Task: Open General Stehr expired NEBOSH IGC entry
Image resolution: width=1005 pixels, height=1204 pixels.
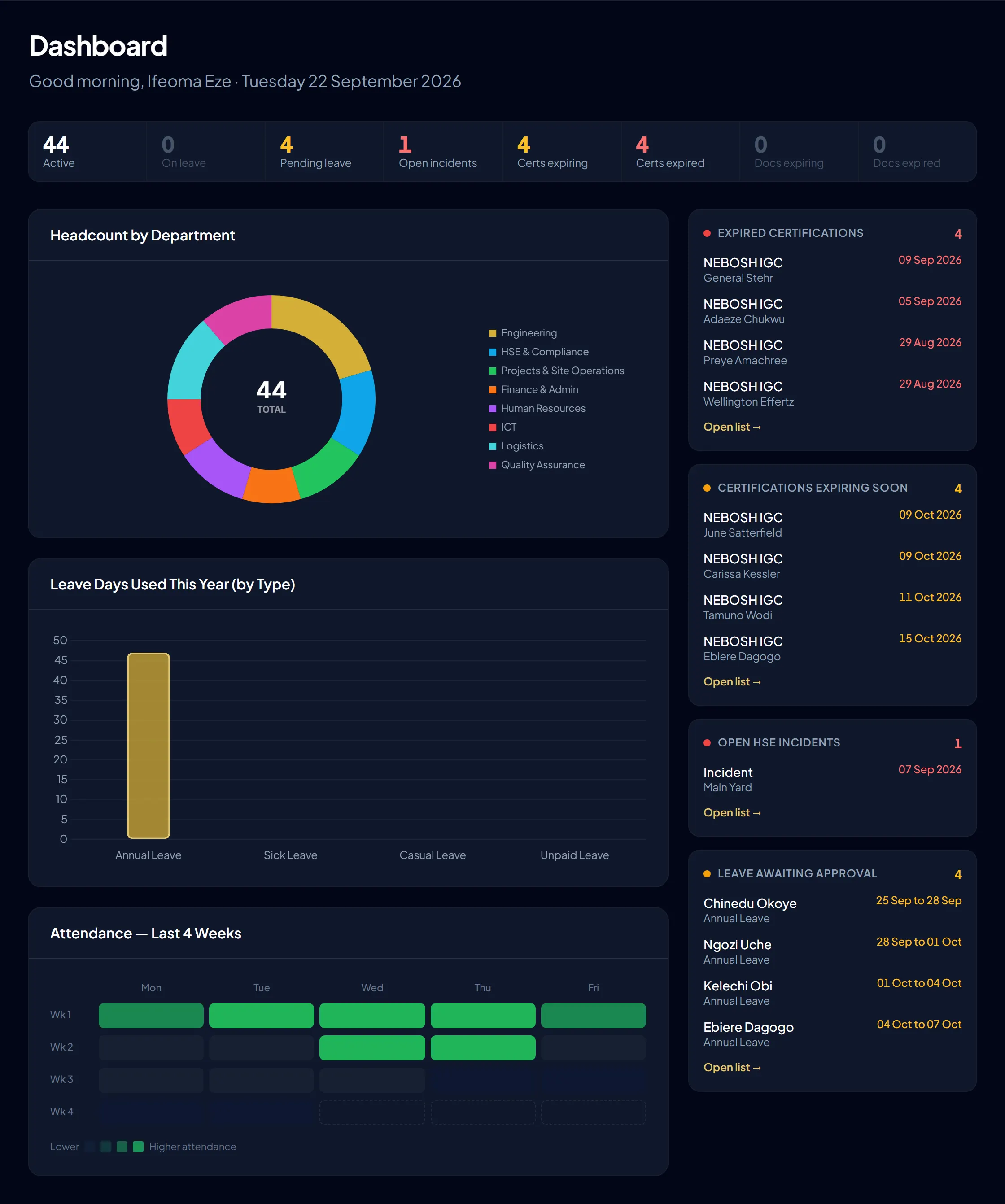Action: coord(832,270)
